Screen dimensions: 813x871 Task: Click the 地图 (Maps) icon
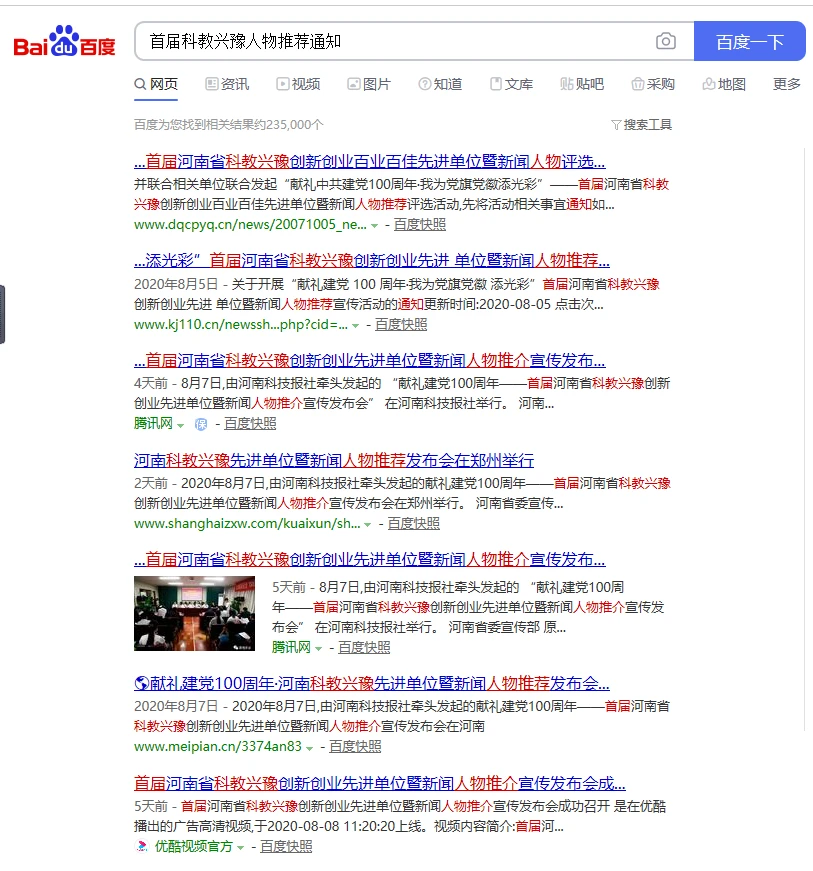point(708,84)
